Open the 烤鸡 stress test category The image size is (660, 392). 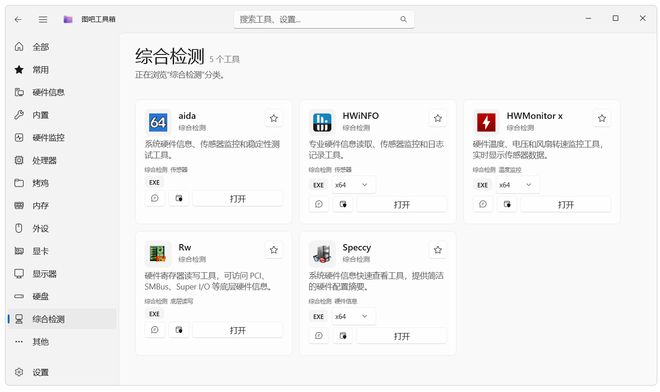(61, 183)
